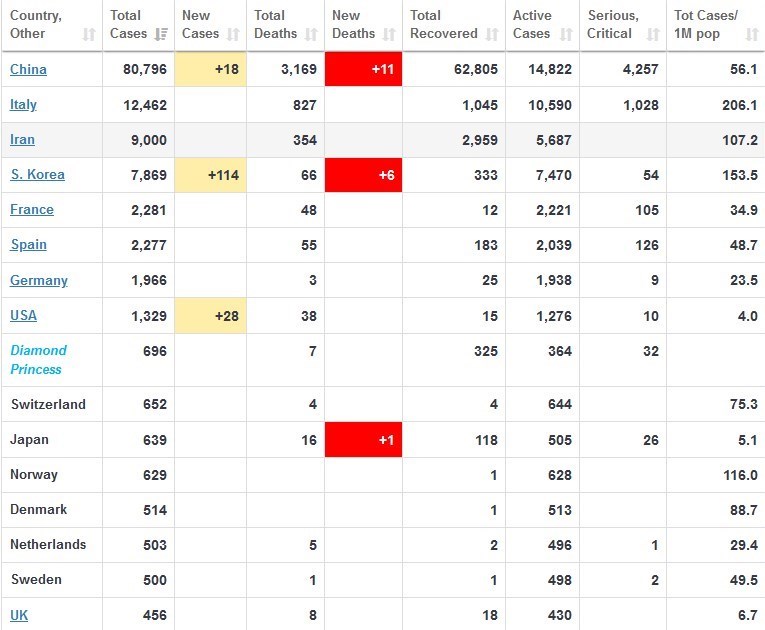Sort Active Cases column via arrows icon
The image size is (765, 630).
567,34
